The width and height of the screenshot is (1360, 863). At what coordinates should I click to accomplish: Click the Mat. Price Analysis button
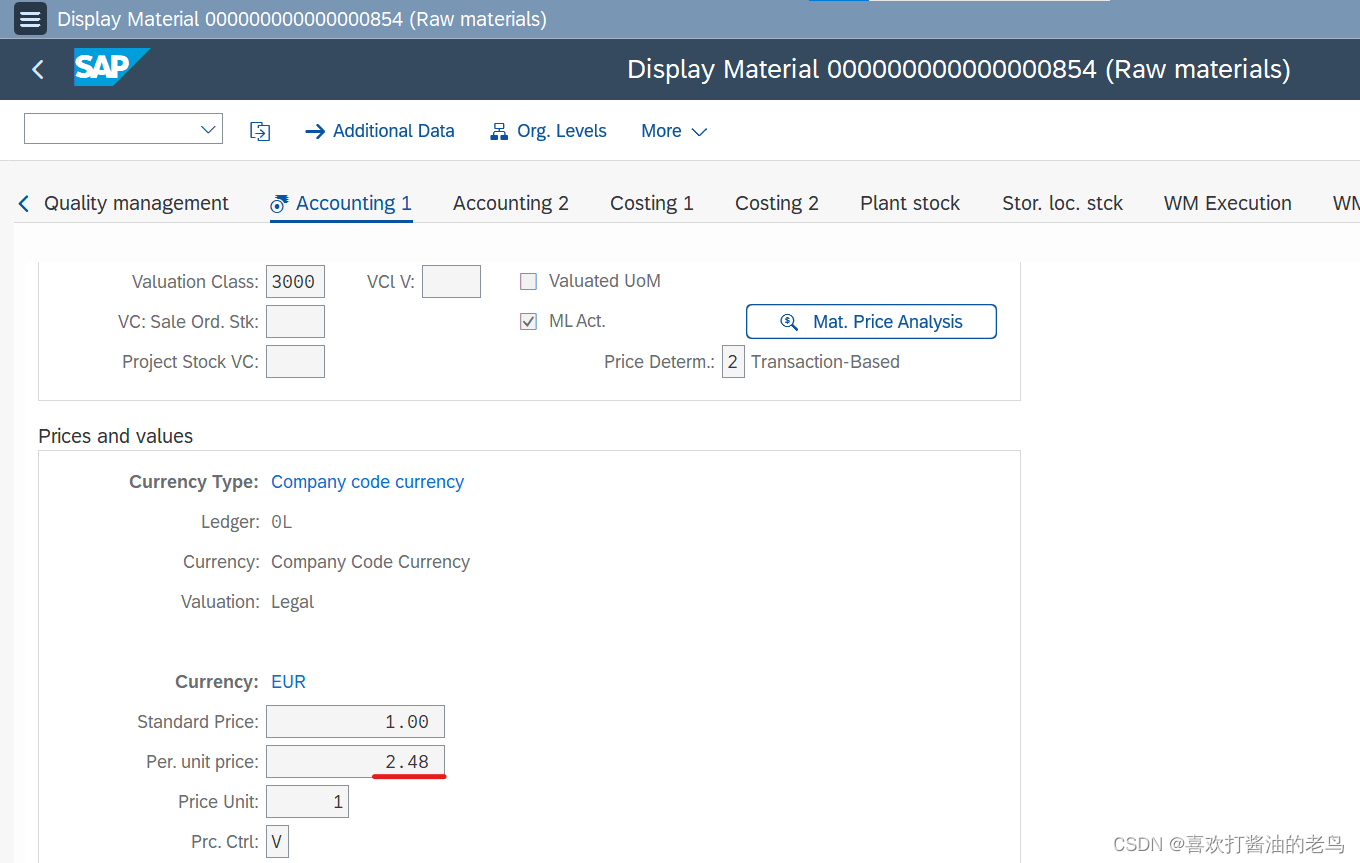[871, 321]
